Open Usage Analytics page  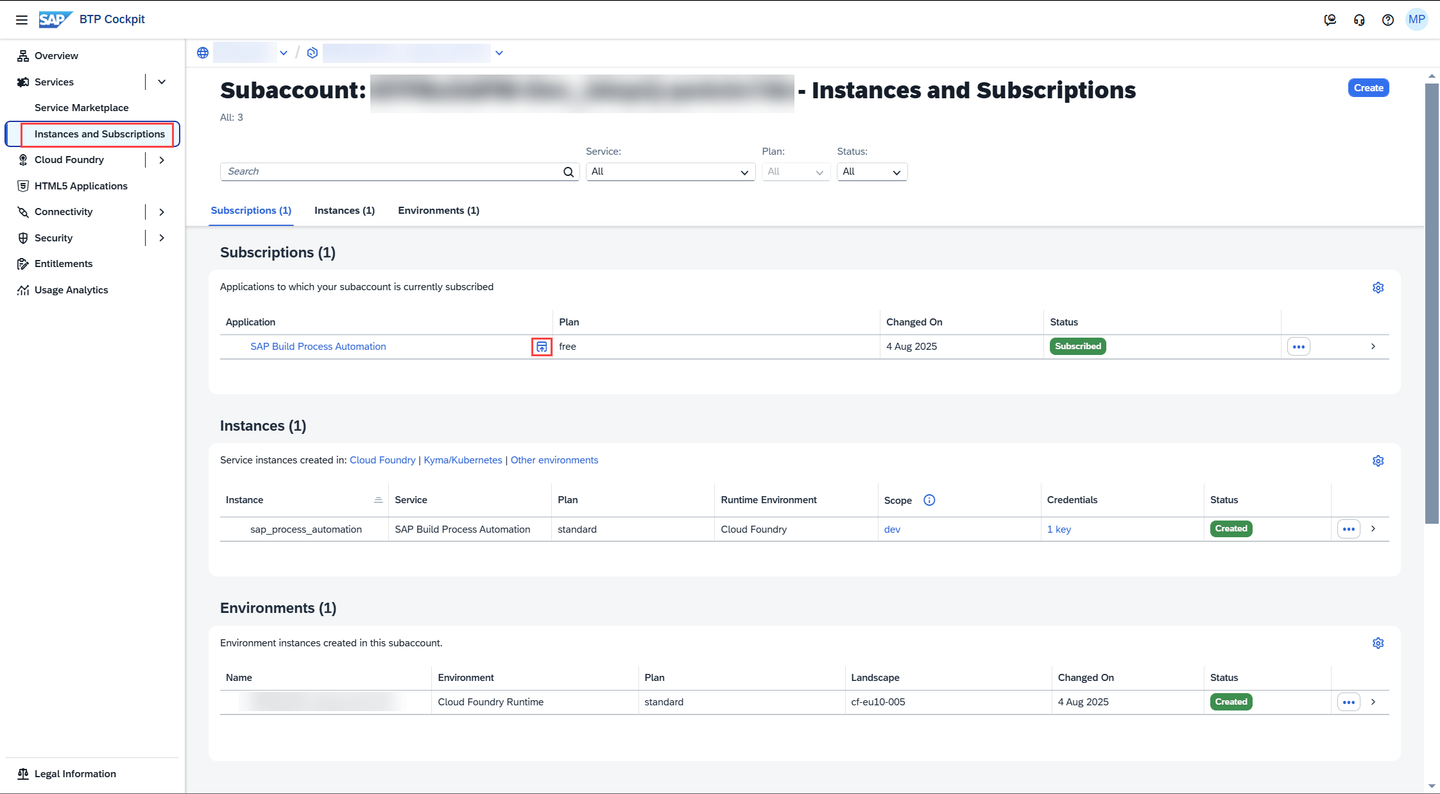click(71, 290)
